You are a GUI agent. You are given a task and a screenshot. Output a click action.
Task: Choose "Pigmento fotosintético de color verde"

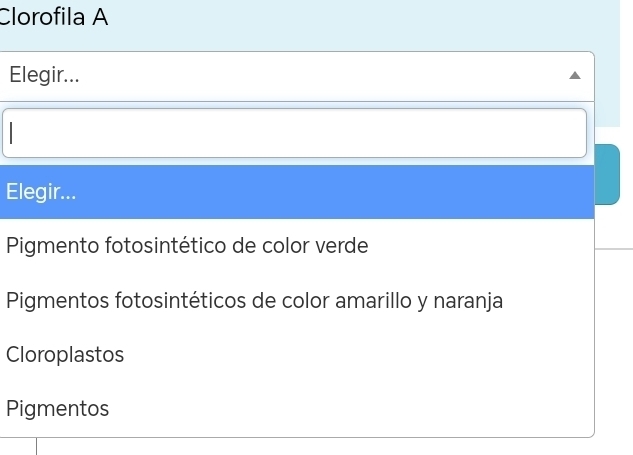click(187, 246)
